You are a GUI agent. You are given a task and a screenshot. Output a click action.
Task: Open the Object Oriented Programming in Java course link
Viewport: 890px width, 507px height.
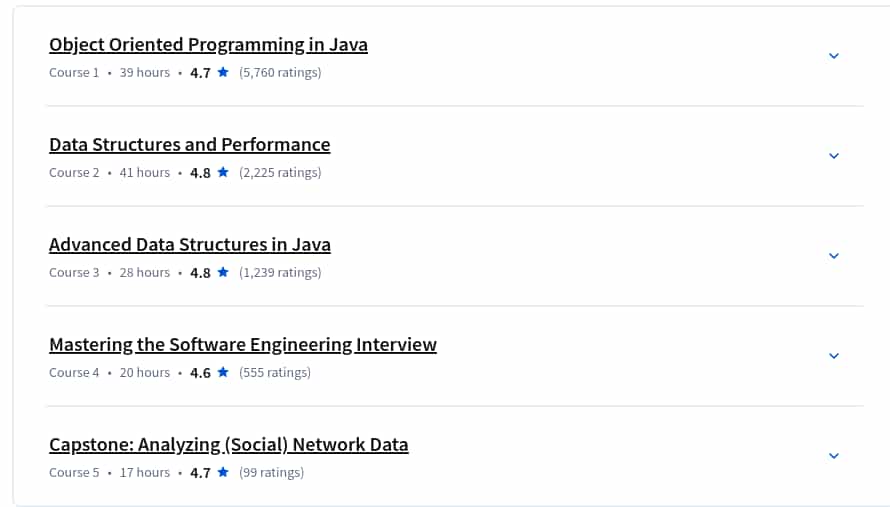point(208,45)
